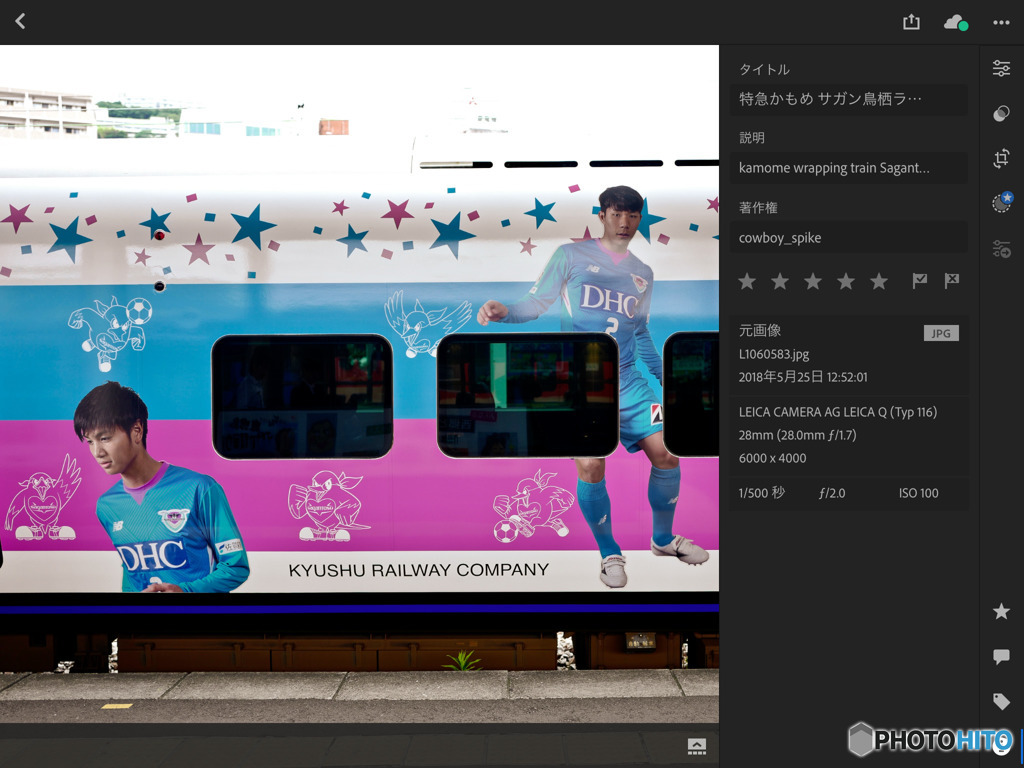The image size is (1024, 768).
Task: Click the dimensions 6000 x 4000
Action: tap(773, 458)
